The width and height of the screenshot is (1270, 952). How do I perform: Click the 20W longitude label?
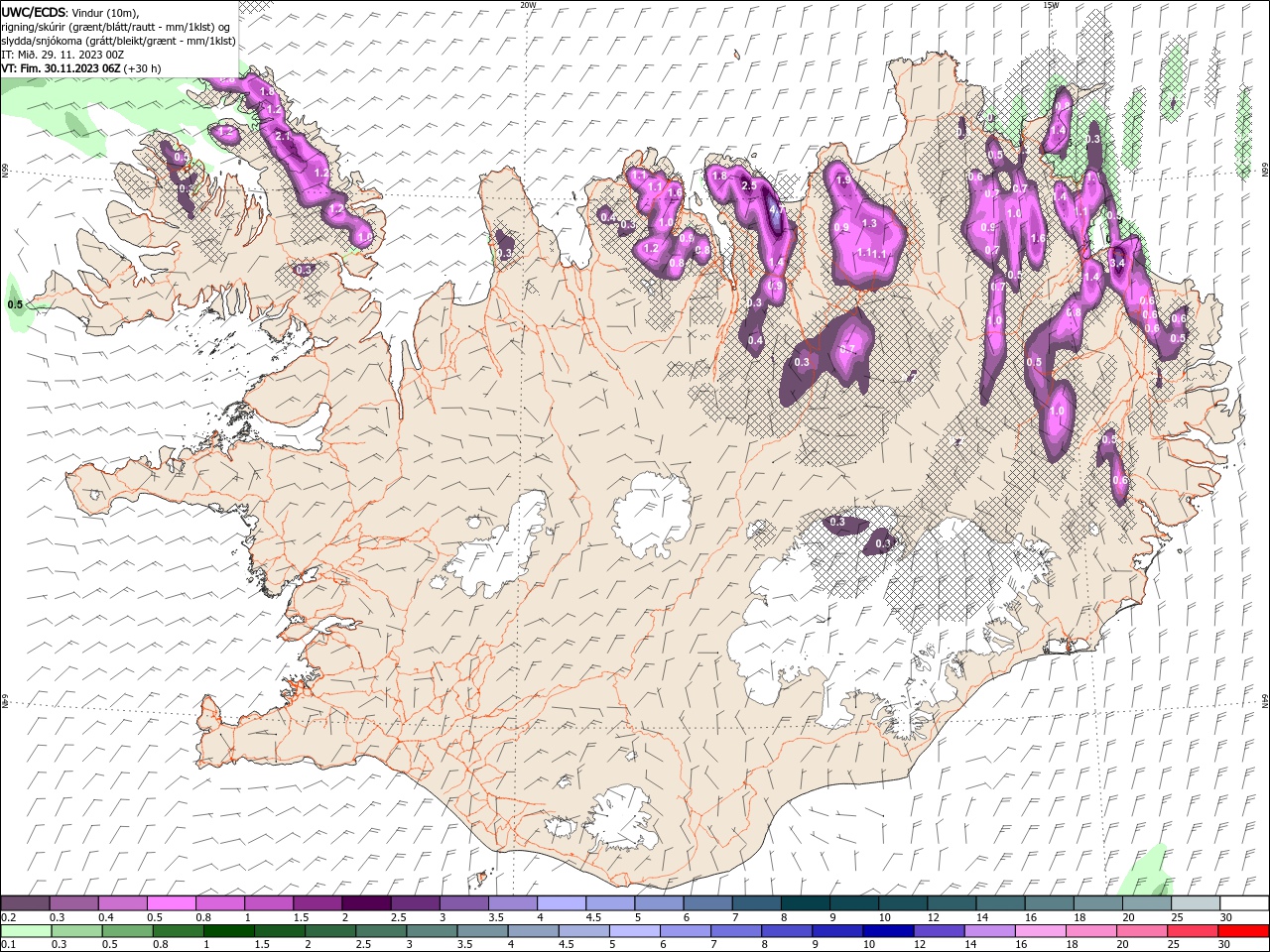pyautogui.click(x=528, y=5)
